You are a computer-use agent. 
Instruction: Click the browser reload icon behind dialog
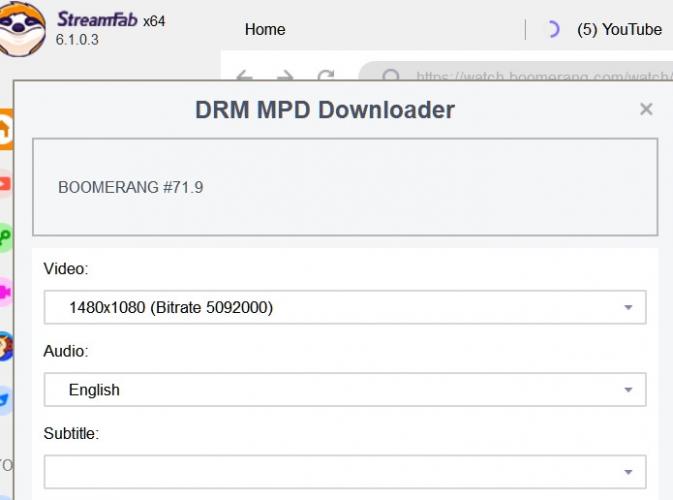pyautogui.click(x=326, y=75)
